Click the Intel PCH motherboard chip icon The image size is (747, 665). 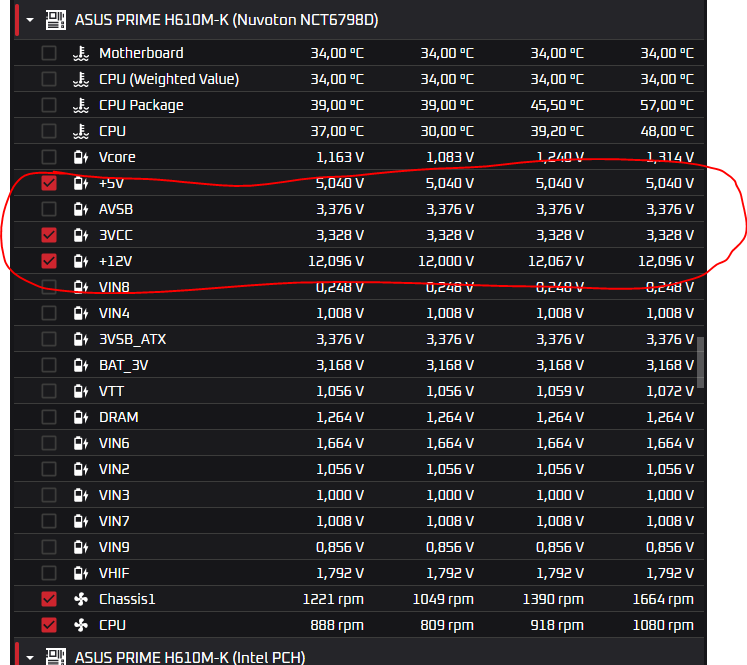56,657
